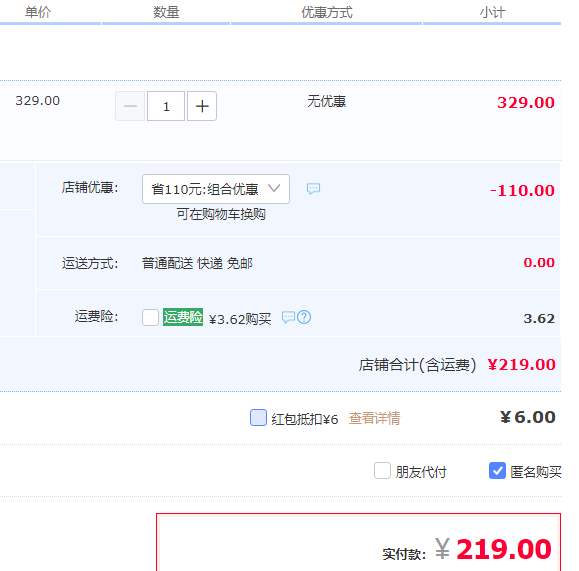Image resolution: width=579 pixels, height=571 pixels.
Task: Click the 优惠方式 column header
Action: click(x=327, y=12)
